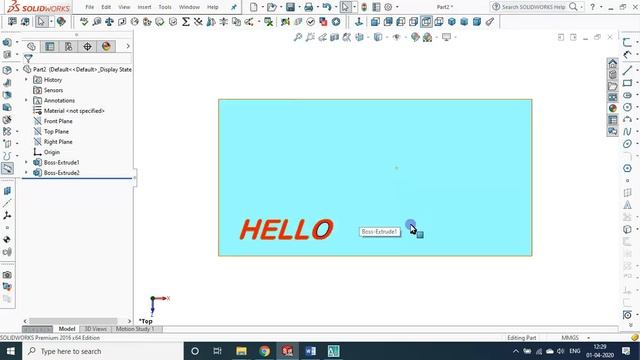Select the Ellipse sketch tool
The width and height of the screenshot is (640, 360).
[x=627, y=144]
